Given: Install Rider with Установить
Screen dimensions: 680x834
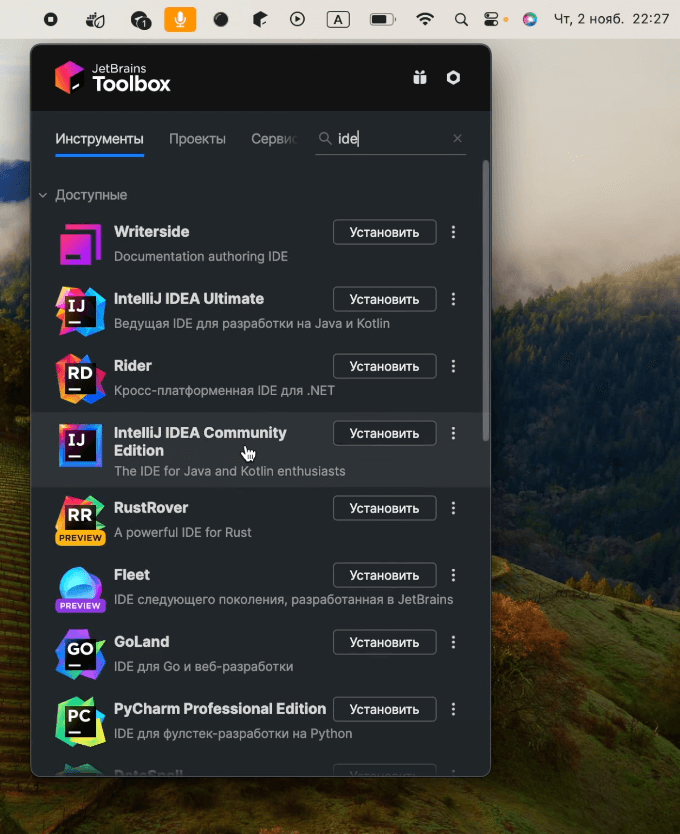Looking at the screenshot, I should click(385, 366).
